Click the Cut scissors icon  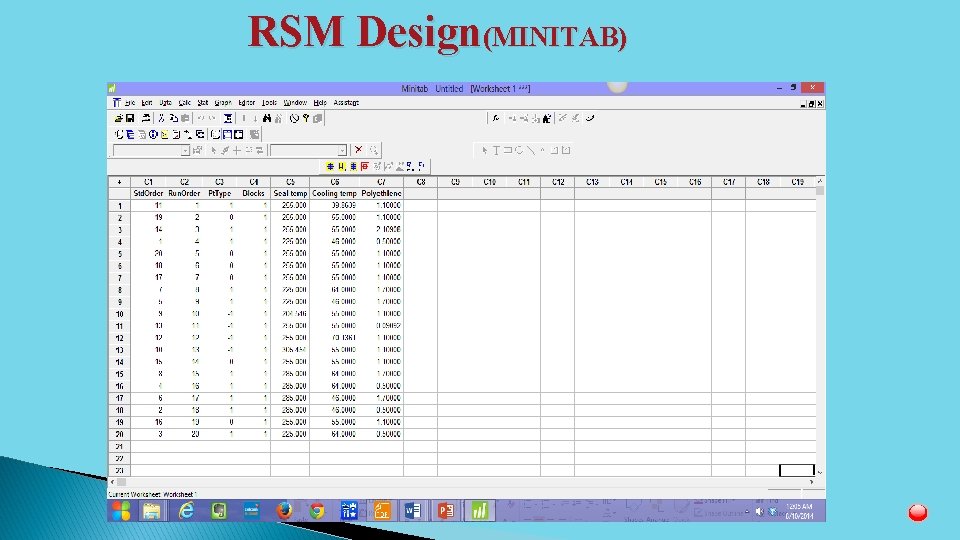click(x=162, y=118)
